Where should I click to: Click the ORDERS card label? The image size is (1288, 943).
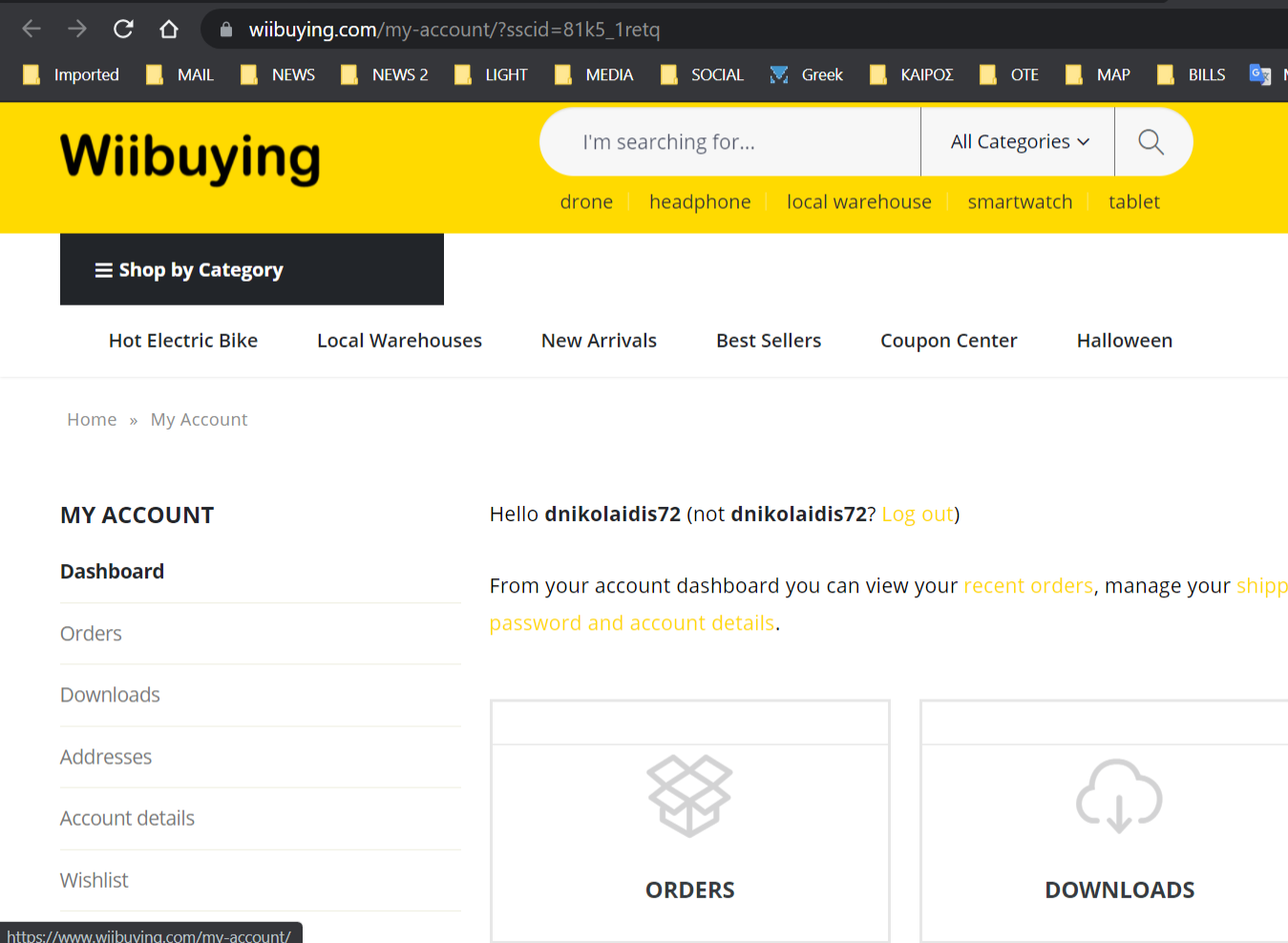click(690, 891)
